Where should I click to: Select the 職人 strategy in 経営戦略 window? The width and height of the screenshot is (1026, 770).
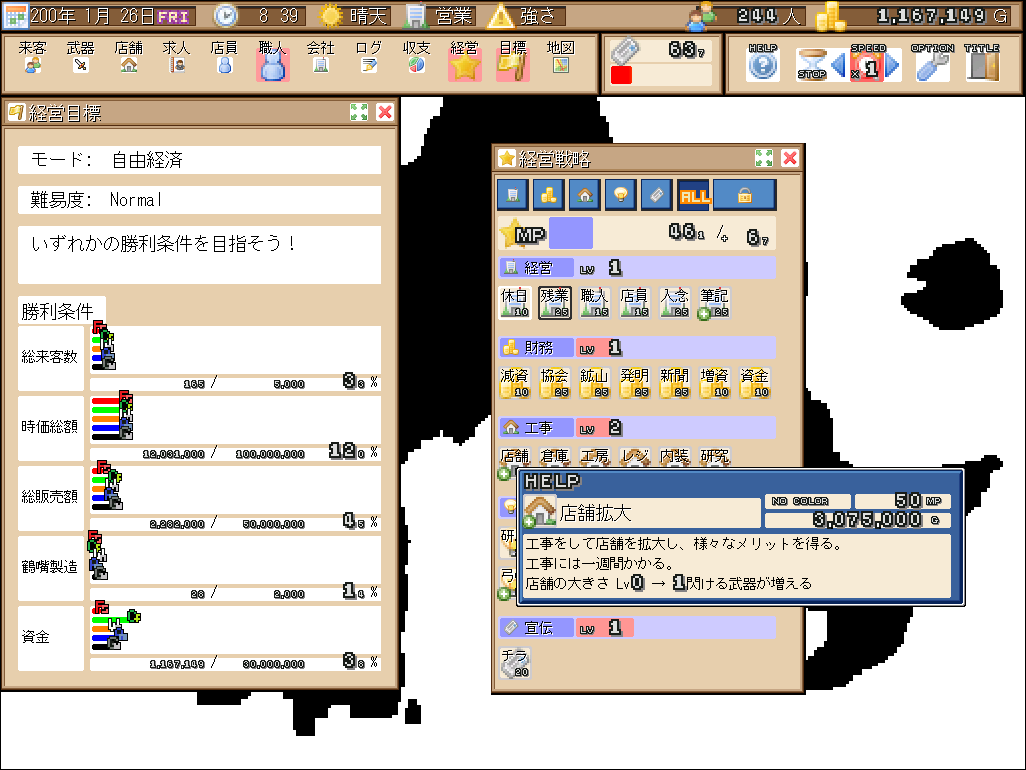point(595,302)
